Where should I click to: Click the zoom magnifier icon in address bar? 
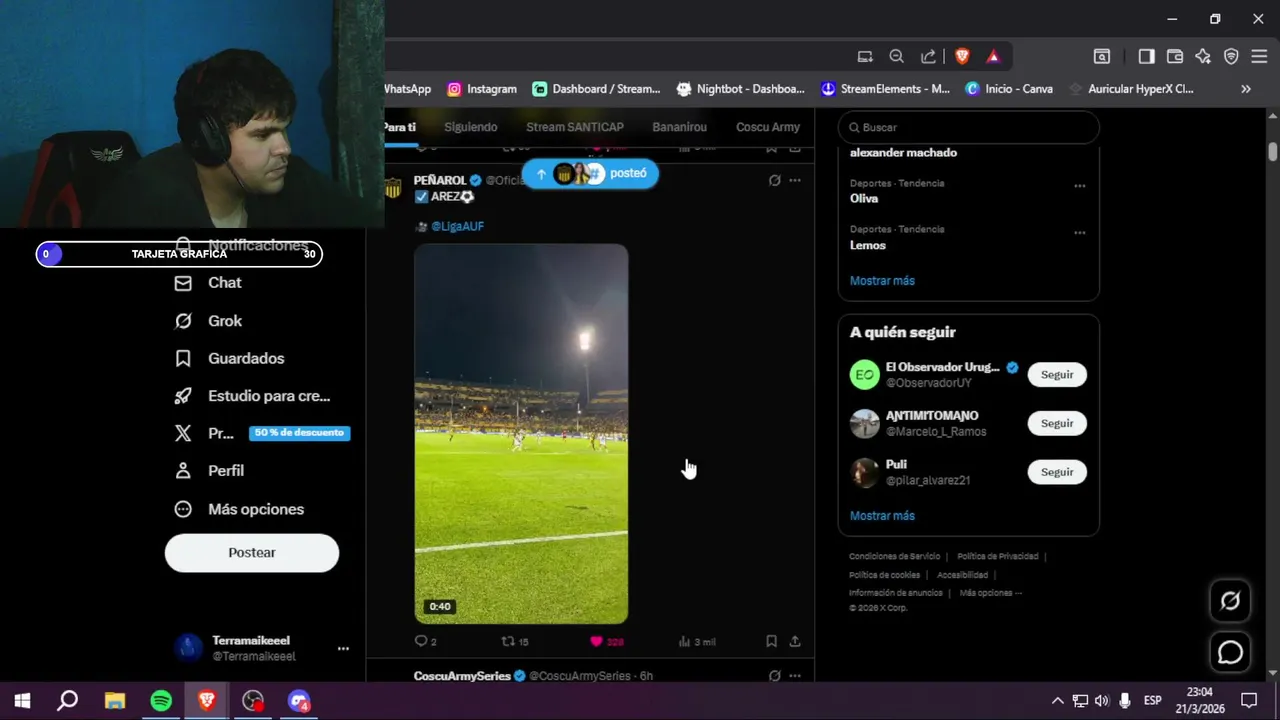tap(897, 57)
